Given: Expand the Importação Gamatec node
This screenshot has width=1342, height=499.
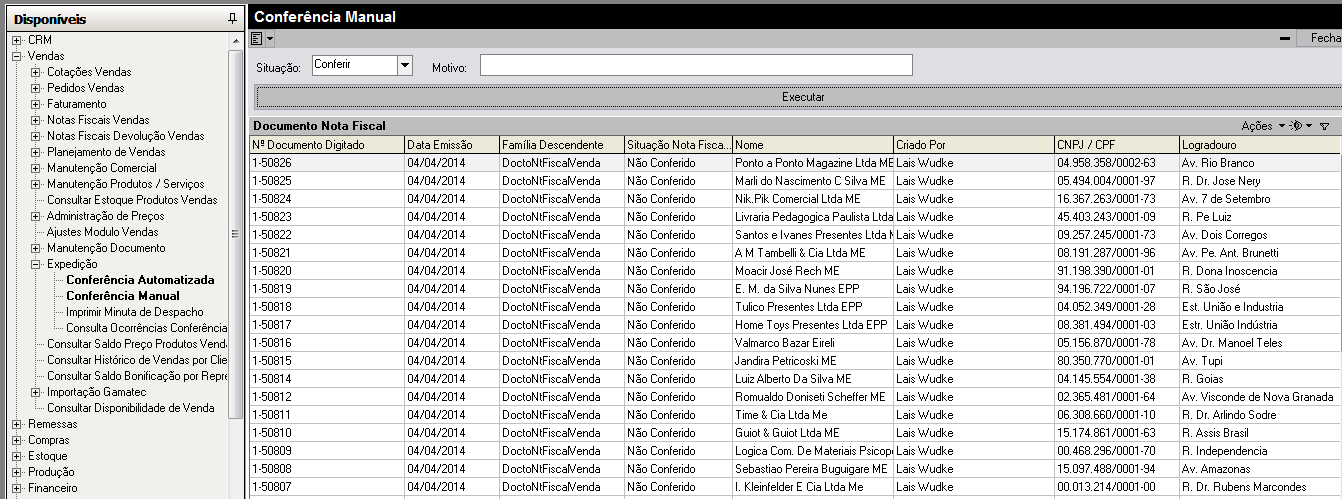Looking at the screenshot, I should [x=36, y=392].
